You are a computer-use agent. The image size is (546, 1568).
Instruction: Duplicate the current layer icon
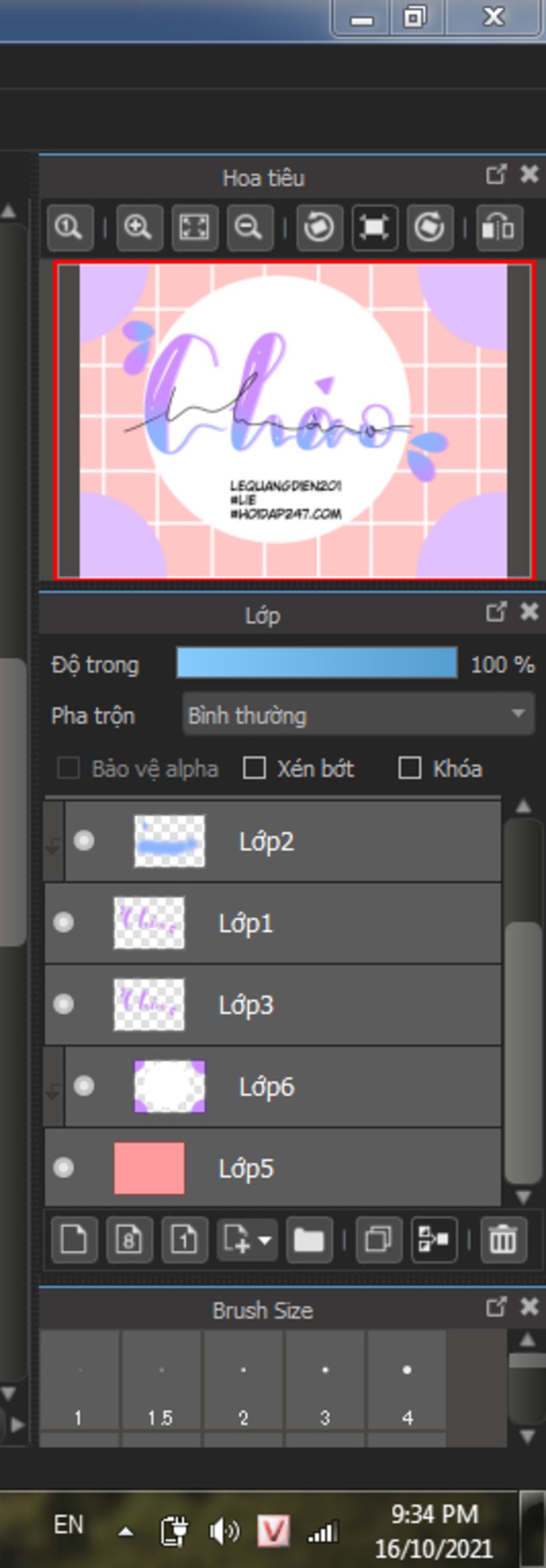pos(378,1240)
